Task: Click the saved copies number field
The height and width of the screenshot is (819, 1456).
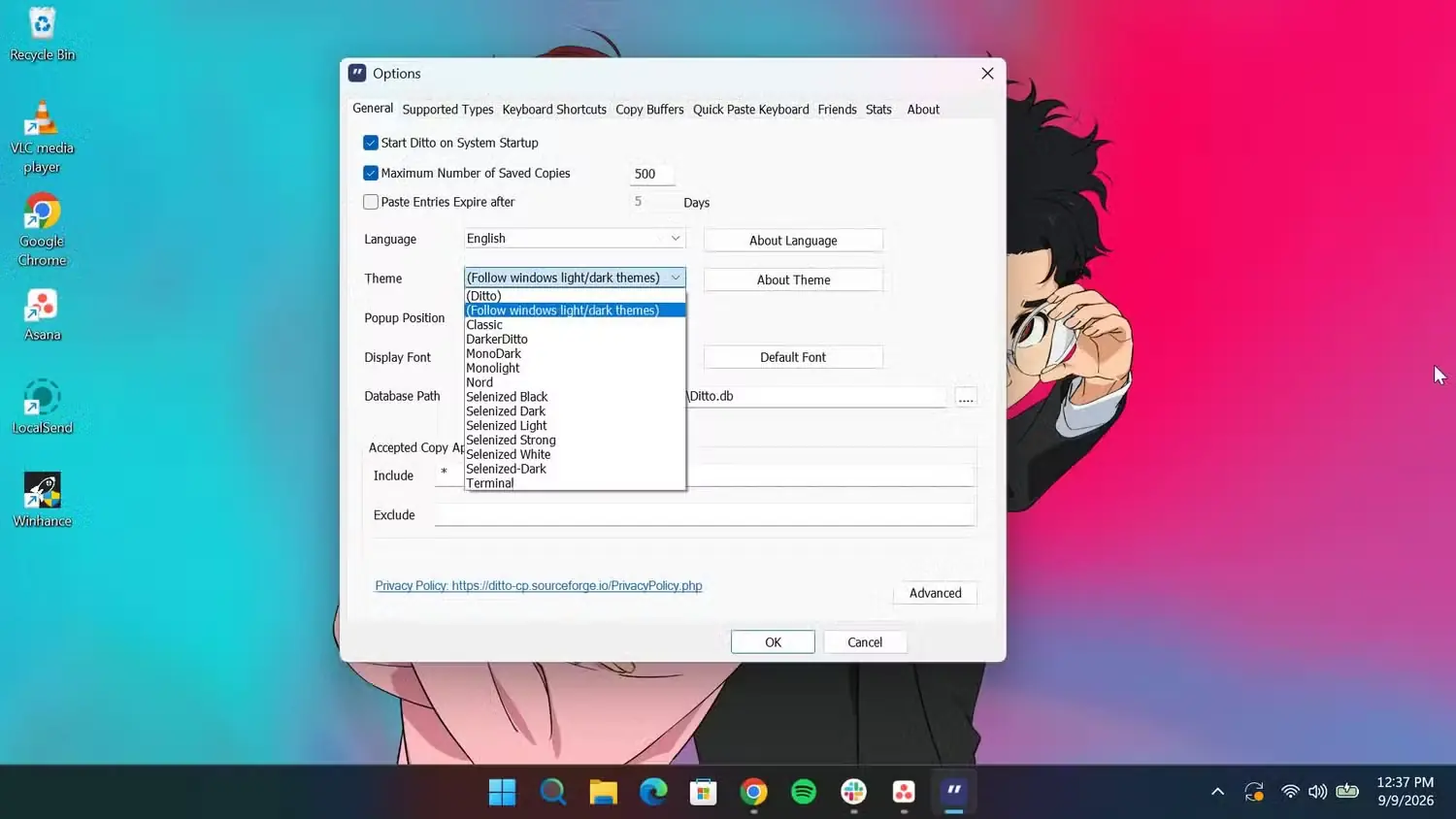Action: [x=652, y=174]
